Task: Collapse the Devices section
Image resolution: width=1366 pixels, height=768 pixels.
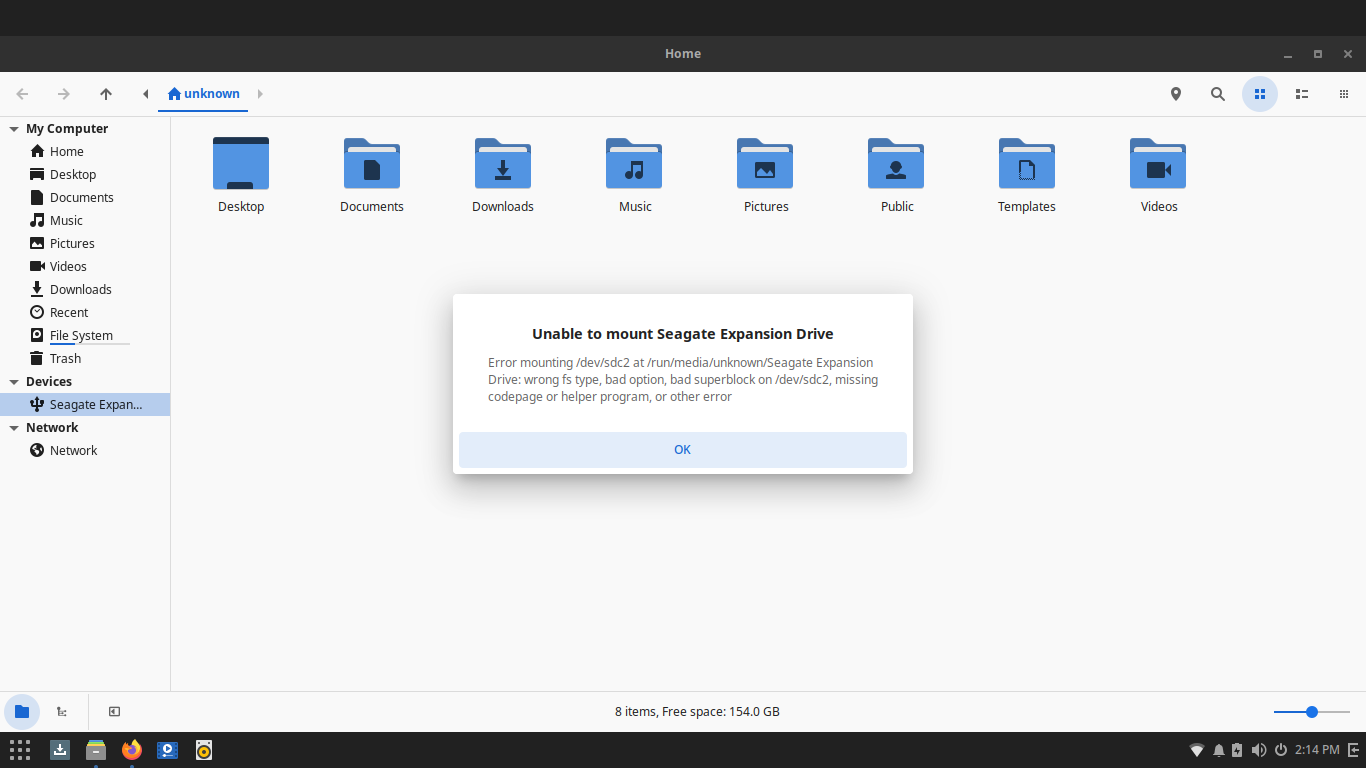Action: click(x=14, y=382)
